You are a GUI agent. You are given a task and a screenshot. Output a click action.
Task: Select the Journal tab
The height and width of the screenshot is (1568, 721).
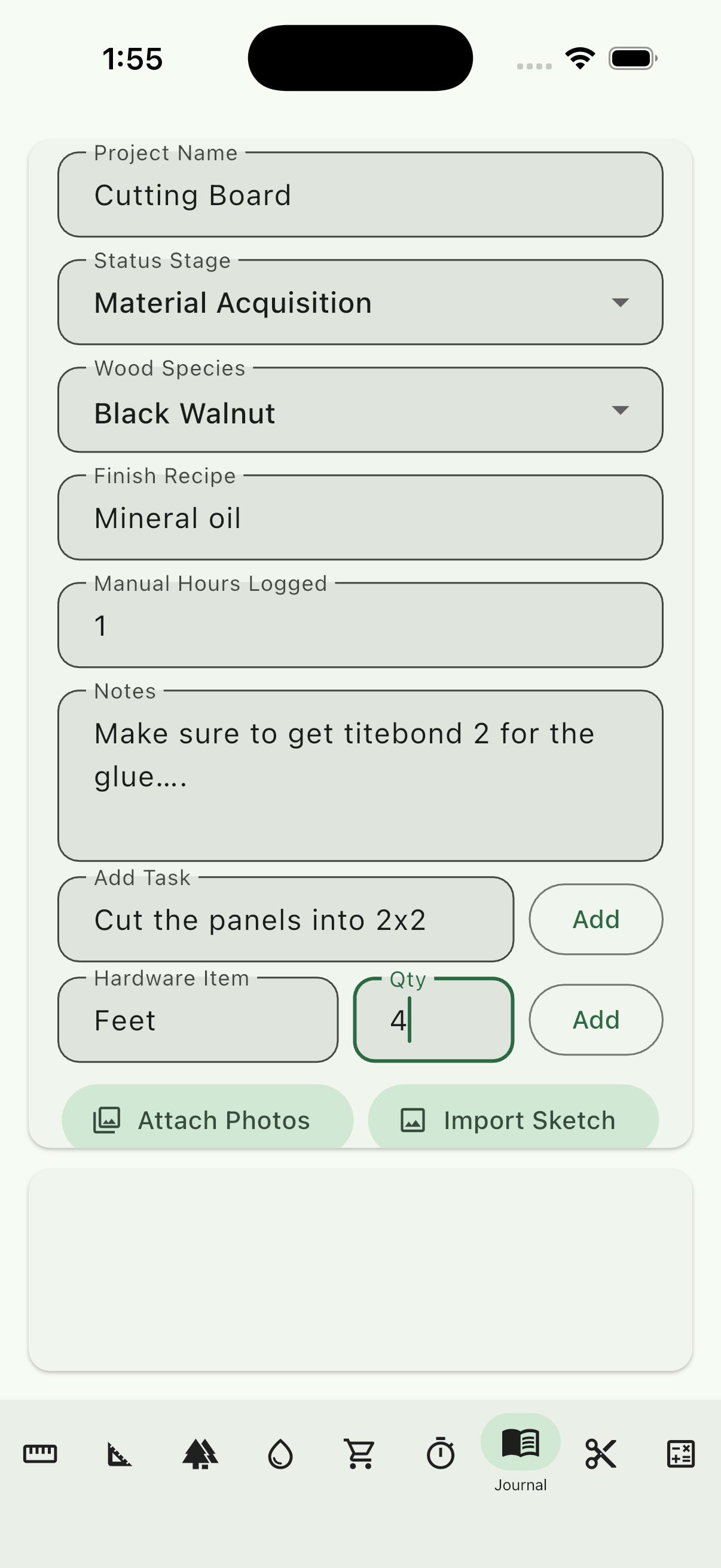click(x=520, y=1452)
